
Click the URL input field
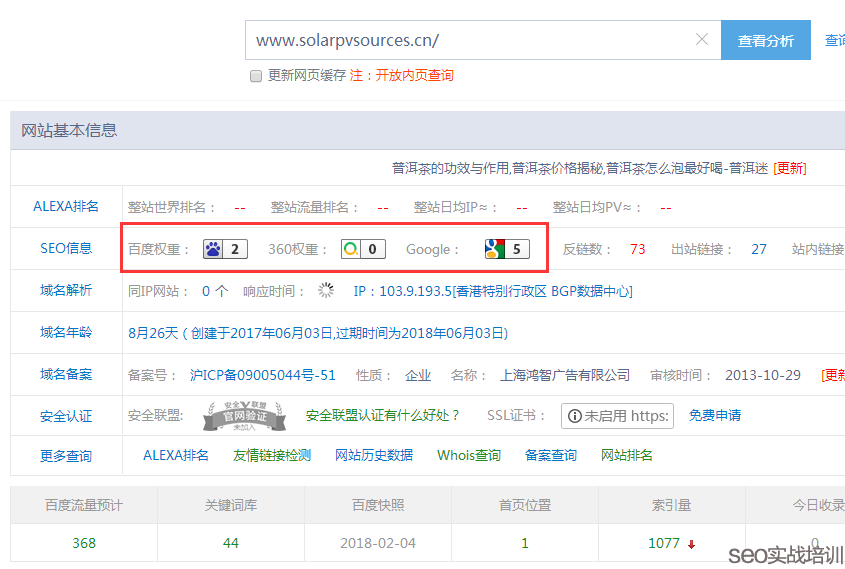click(470, 41)
